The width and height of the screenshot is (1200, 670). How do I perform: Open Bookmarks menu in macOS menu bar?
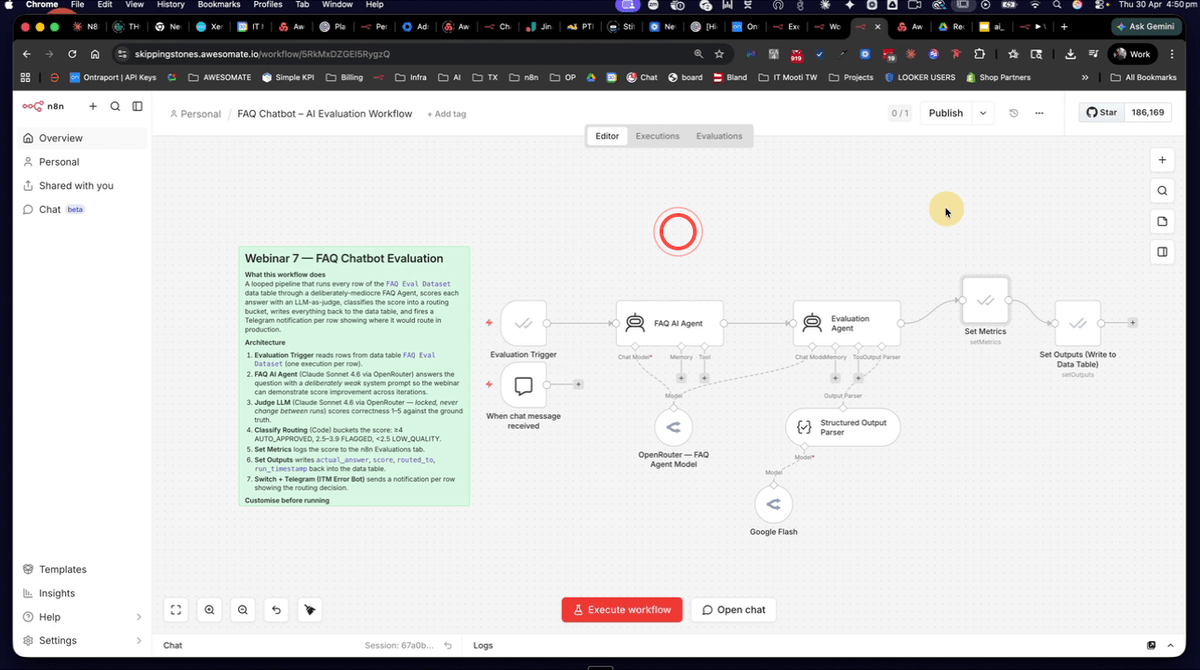(x=218, y=5)
